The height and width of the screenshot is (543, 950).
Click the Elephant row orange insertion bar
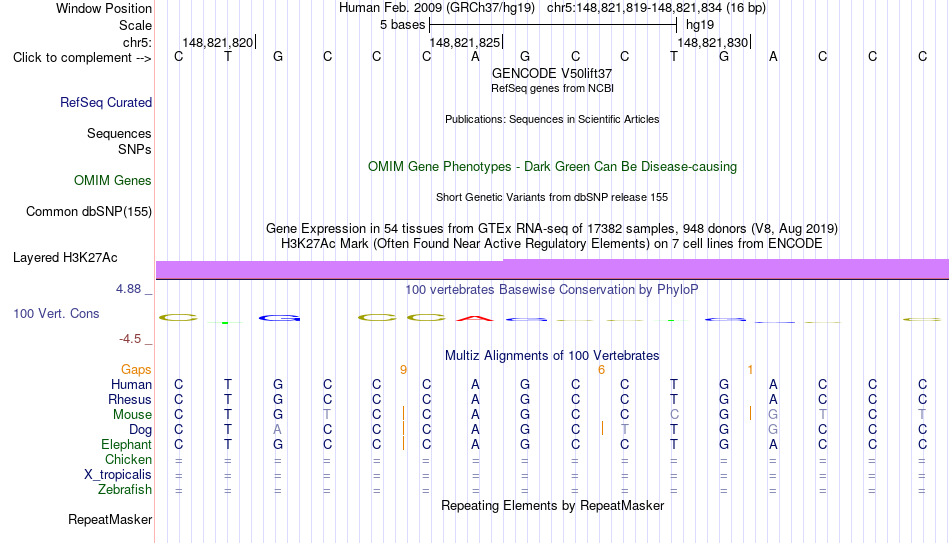coord(404,444)
